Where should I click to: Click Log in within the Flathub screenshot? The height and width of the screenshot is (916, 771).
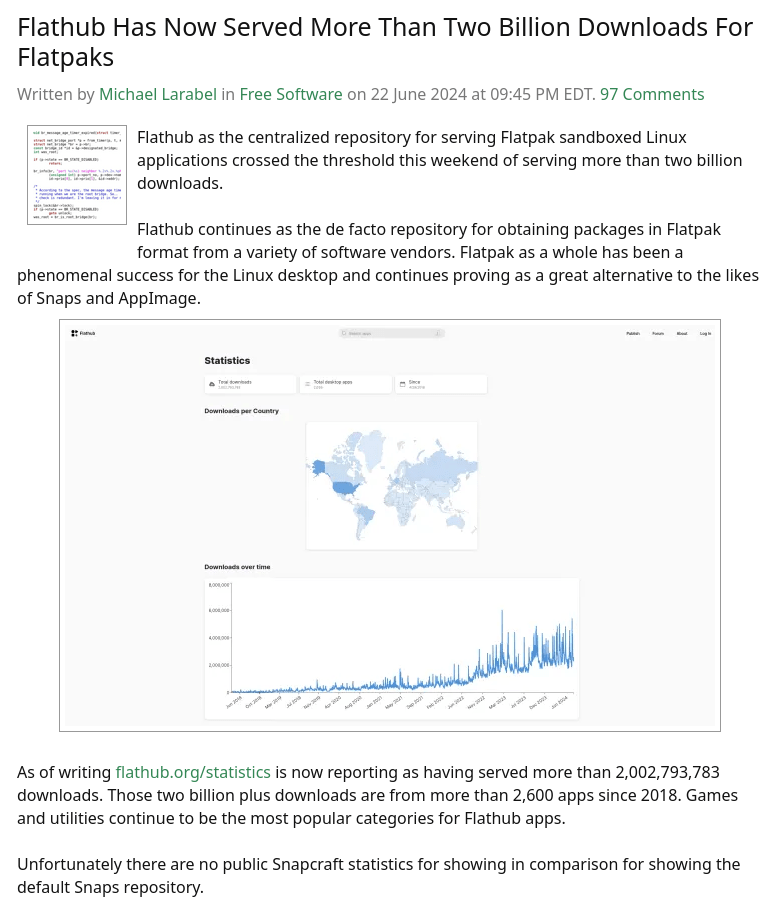click(706, 333)
